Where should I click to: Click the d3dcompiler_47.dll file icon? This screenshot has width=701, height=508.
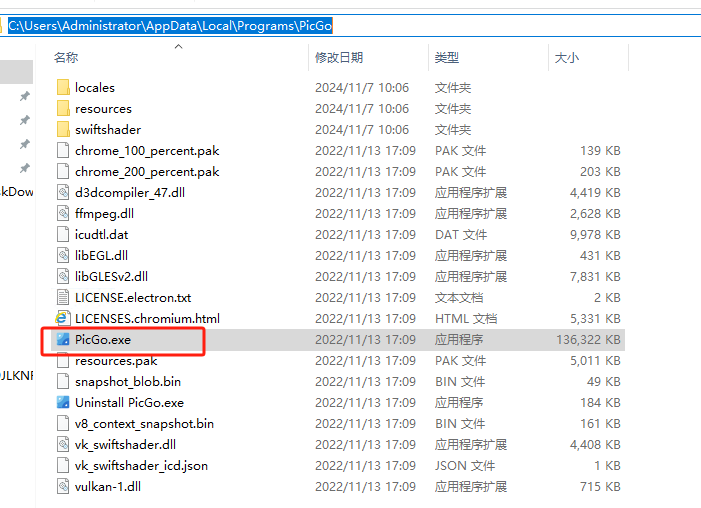tap(63, 192)
